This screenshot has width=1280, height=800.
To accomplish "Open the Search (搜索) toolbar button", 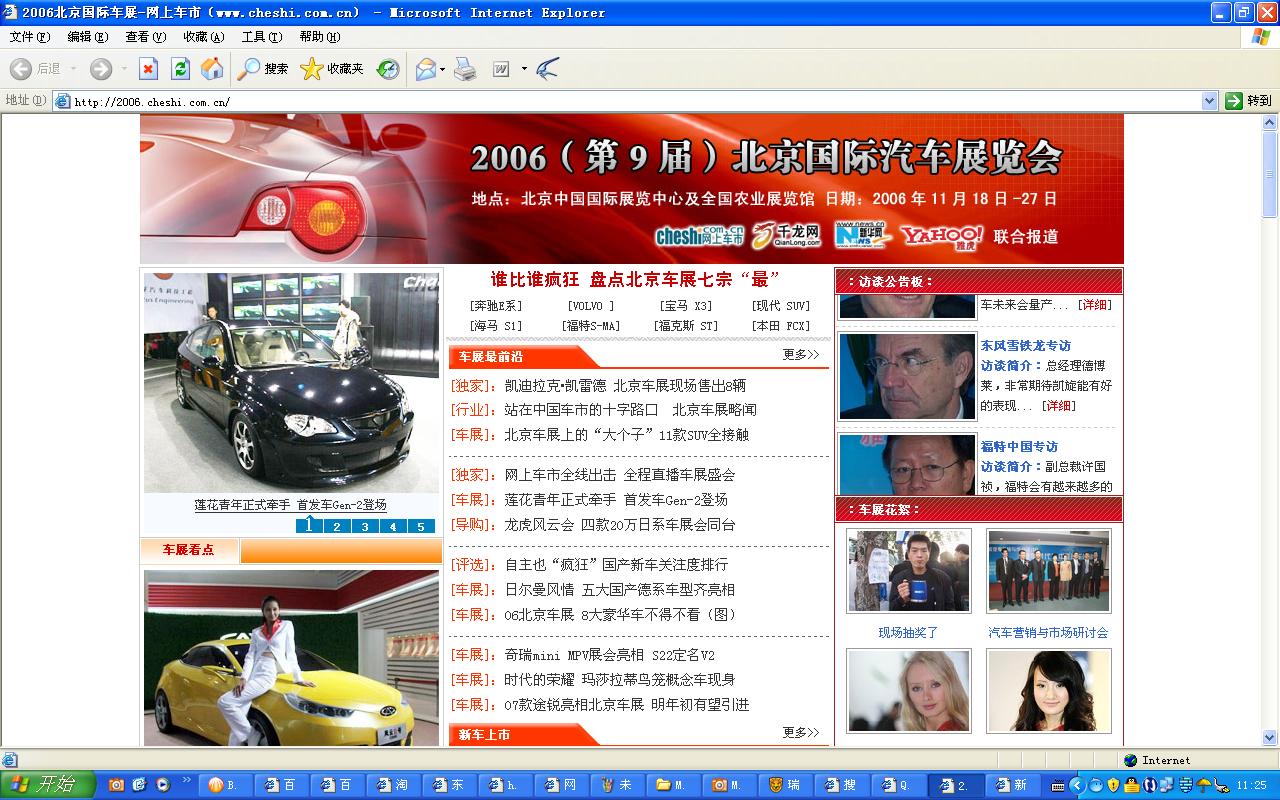I will pos(263,68).
